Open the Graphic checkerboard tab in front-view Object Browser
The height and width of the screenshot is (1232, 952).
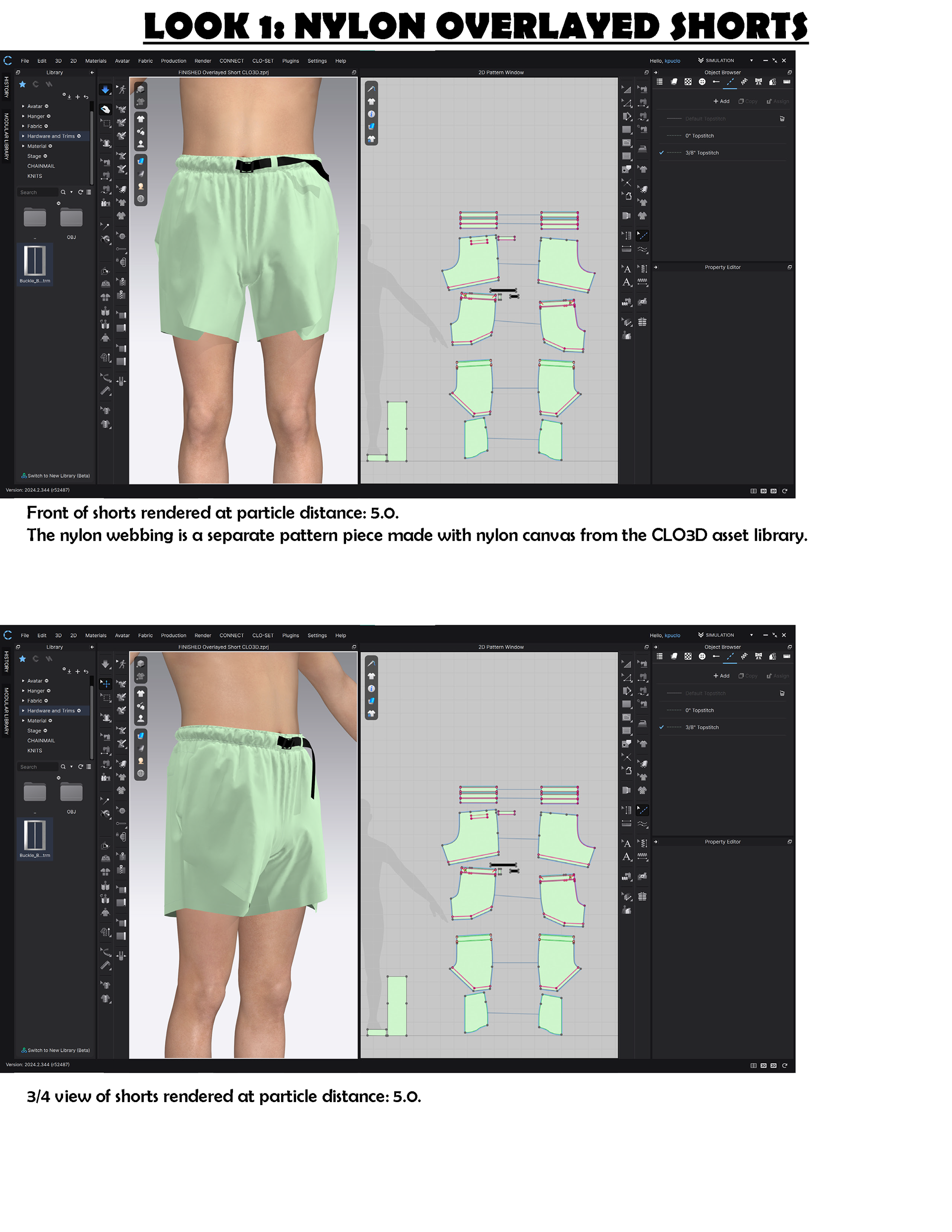pos(688,82)
